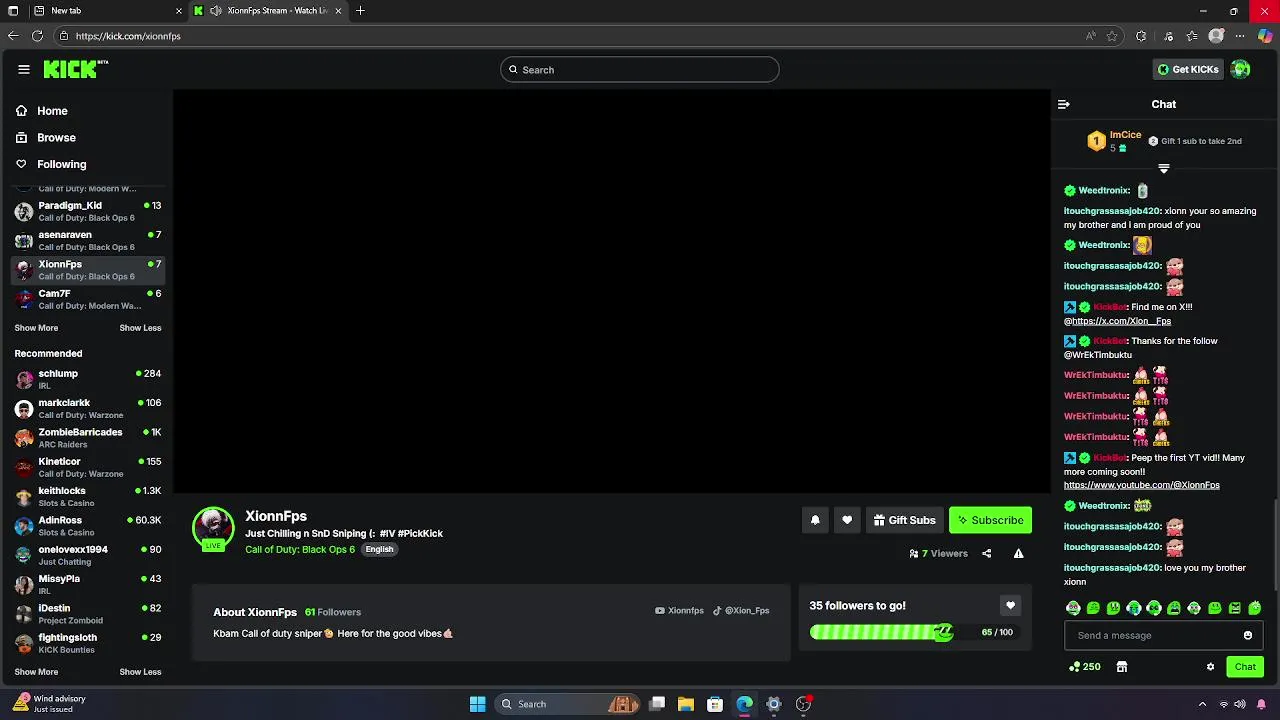Open the Xionnfps YouTube social link

coord(679,611)
